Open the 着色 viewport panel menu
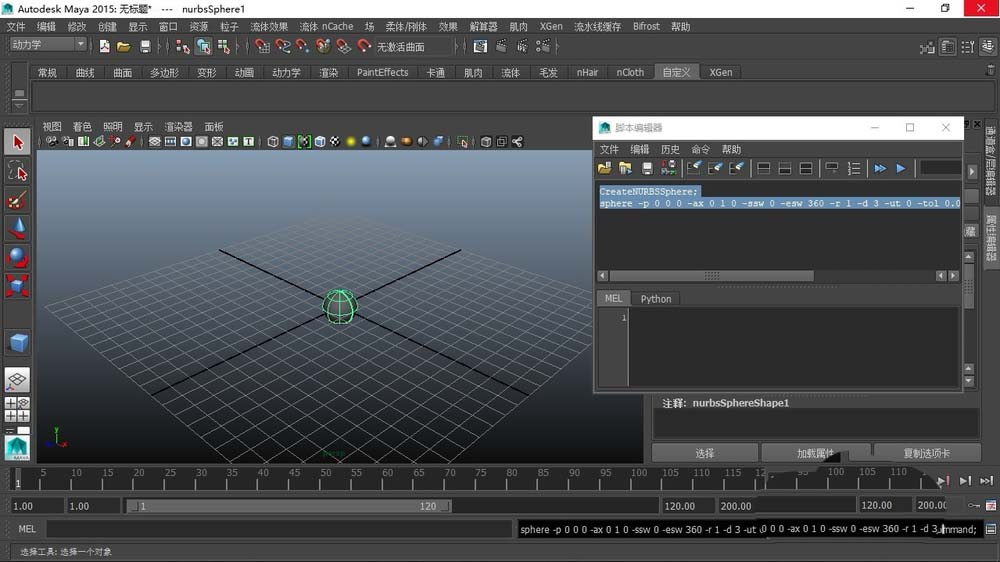The width and height of the screenshot is (1000, 562). [x=82, y=127]
